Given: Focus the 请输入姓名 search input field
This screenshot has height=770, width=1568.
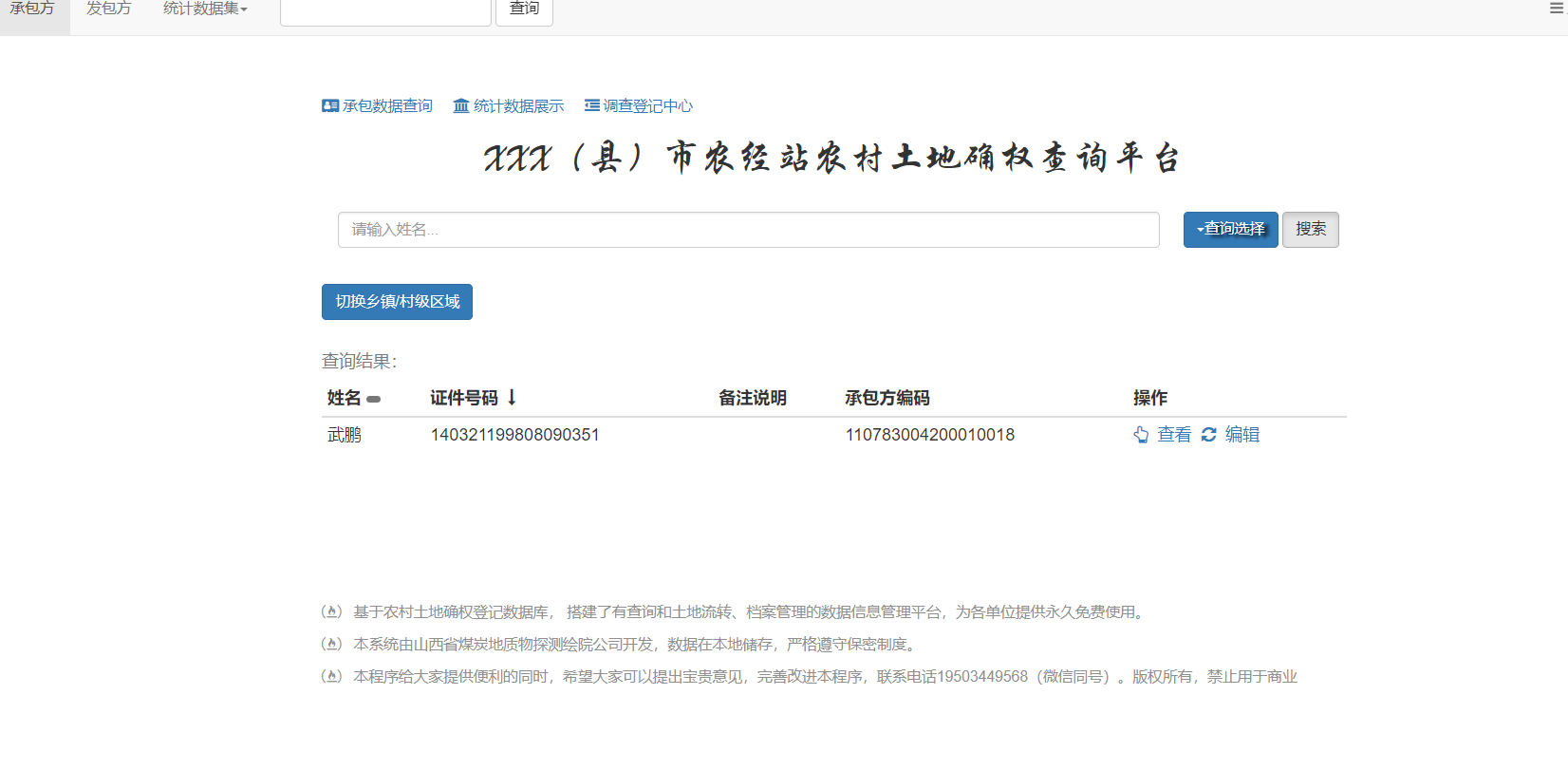Looking at the screenshot, I should pos(748,230).
